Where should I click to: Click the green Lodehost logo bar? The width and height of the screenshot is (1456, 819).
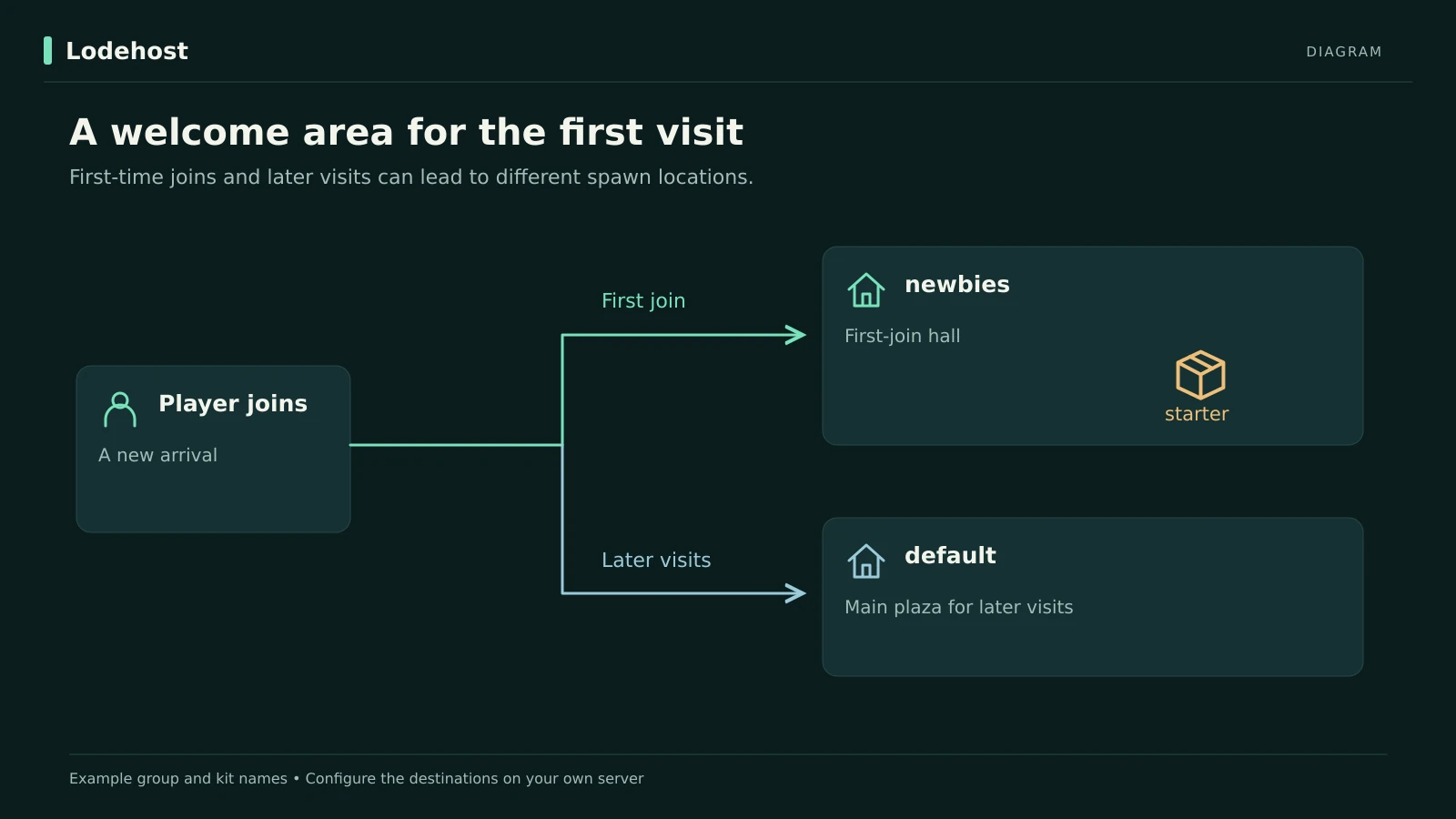point(47,51)
